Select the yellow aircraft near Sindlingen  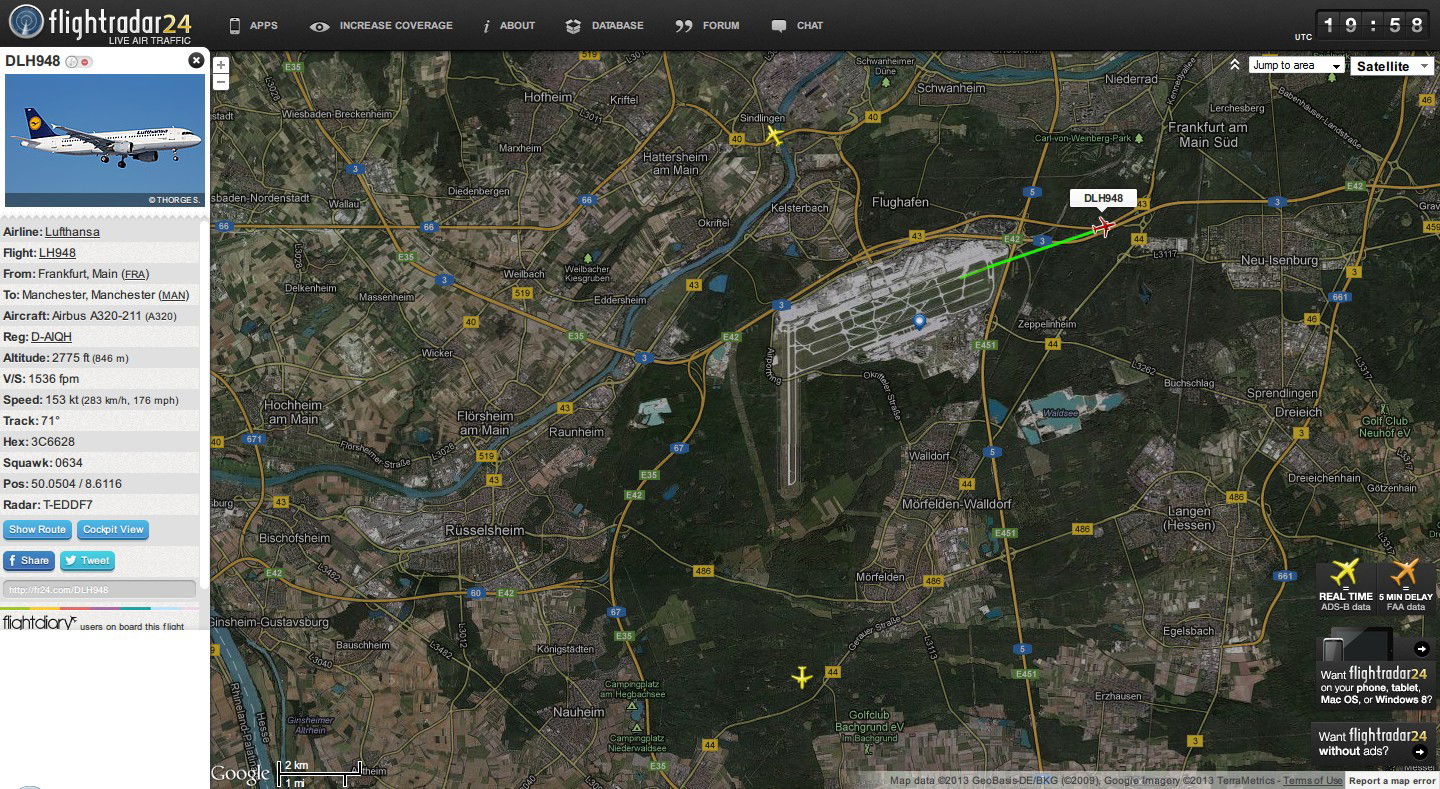pos(775,135)
